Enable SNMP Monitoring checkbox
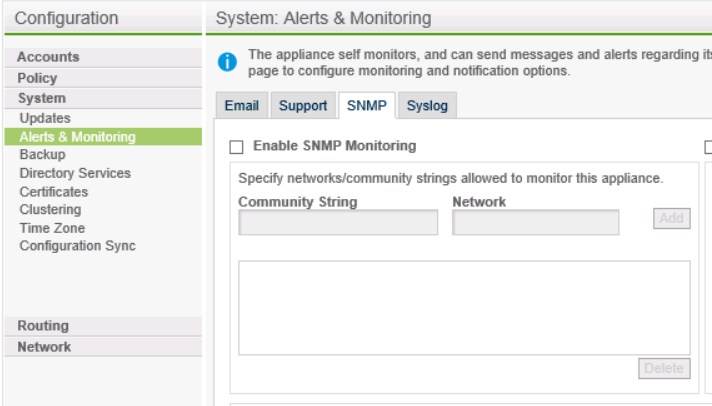The height and width of the screenshot is (406, 712). click(236, 147)
